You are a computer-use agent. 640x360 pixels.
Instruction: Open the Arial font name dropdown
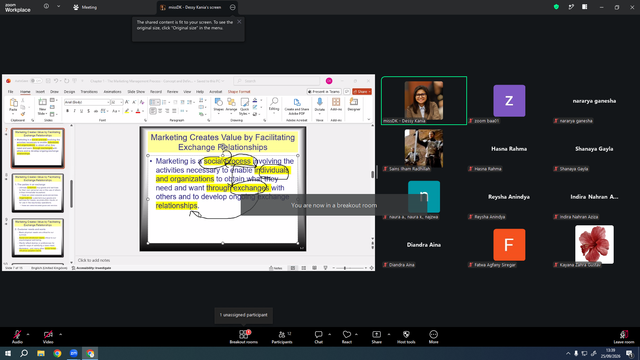tap(108, 102)
